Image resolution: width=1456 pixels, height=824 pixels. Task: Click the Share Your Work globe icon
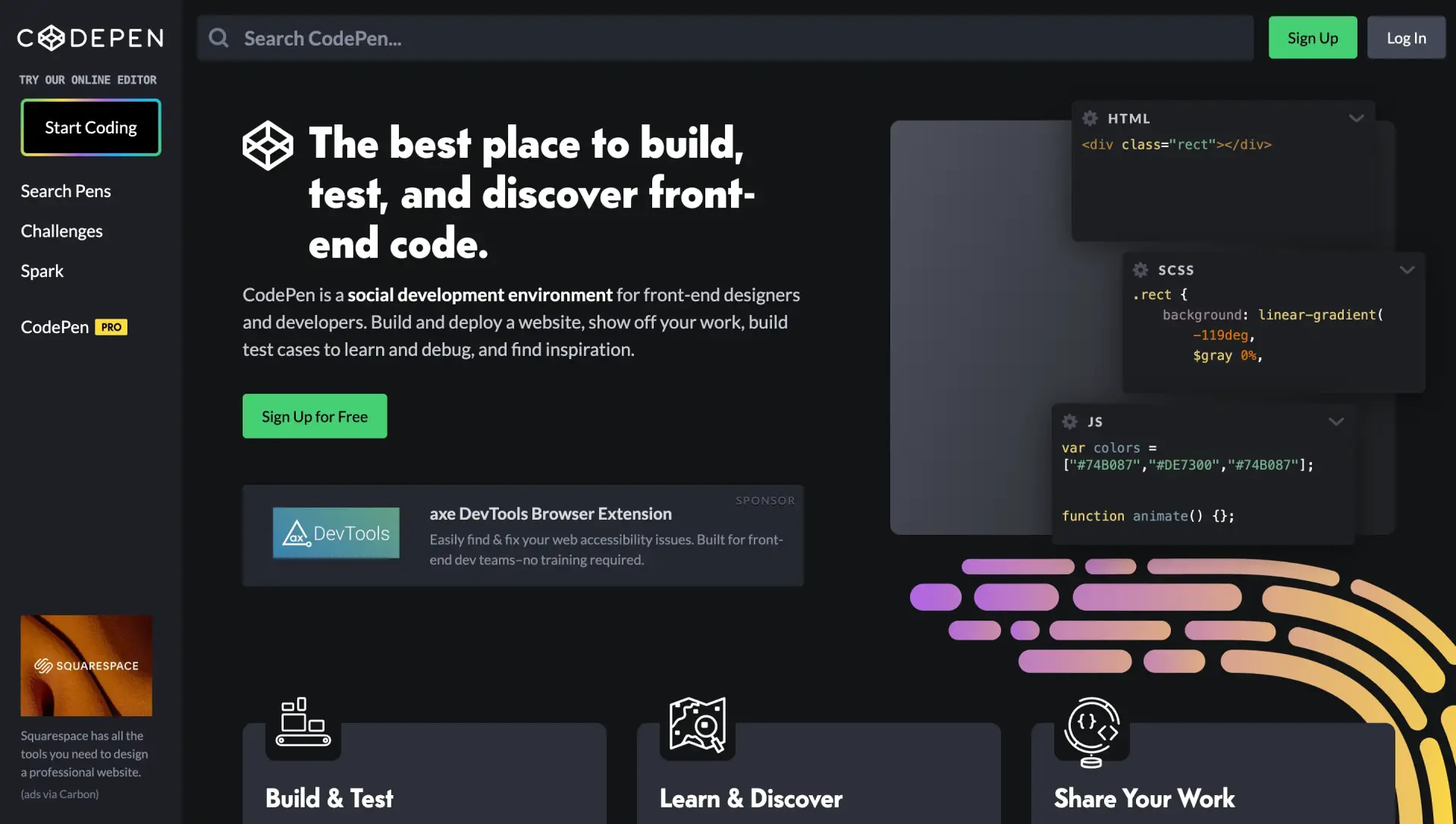(x=1092, y=732)
